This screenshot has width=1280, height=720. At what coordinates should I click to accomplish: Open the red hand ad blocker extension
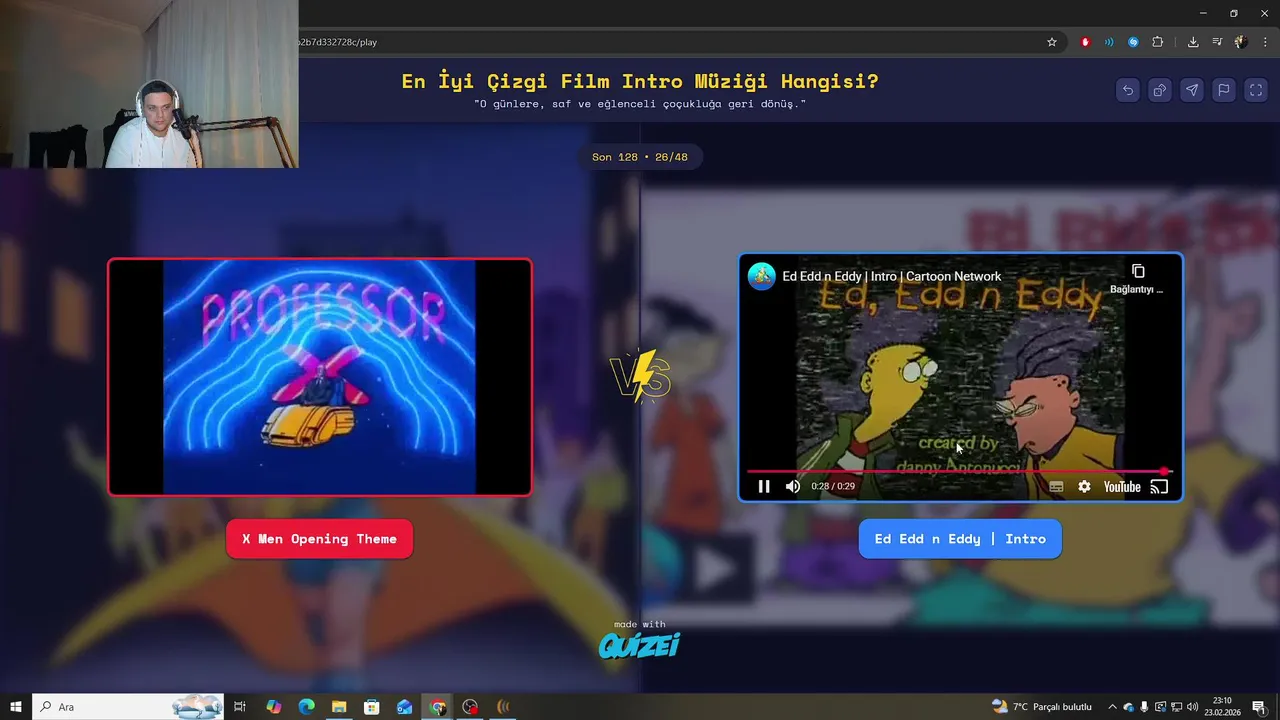(x=1085, y=42)
